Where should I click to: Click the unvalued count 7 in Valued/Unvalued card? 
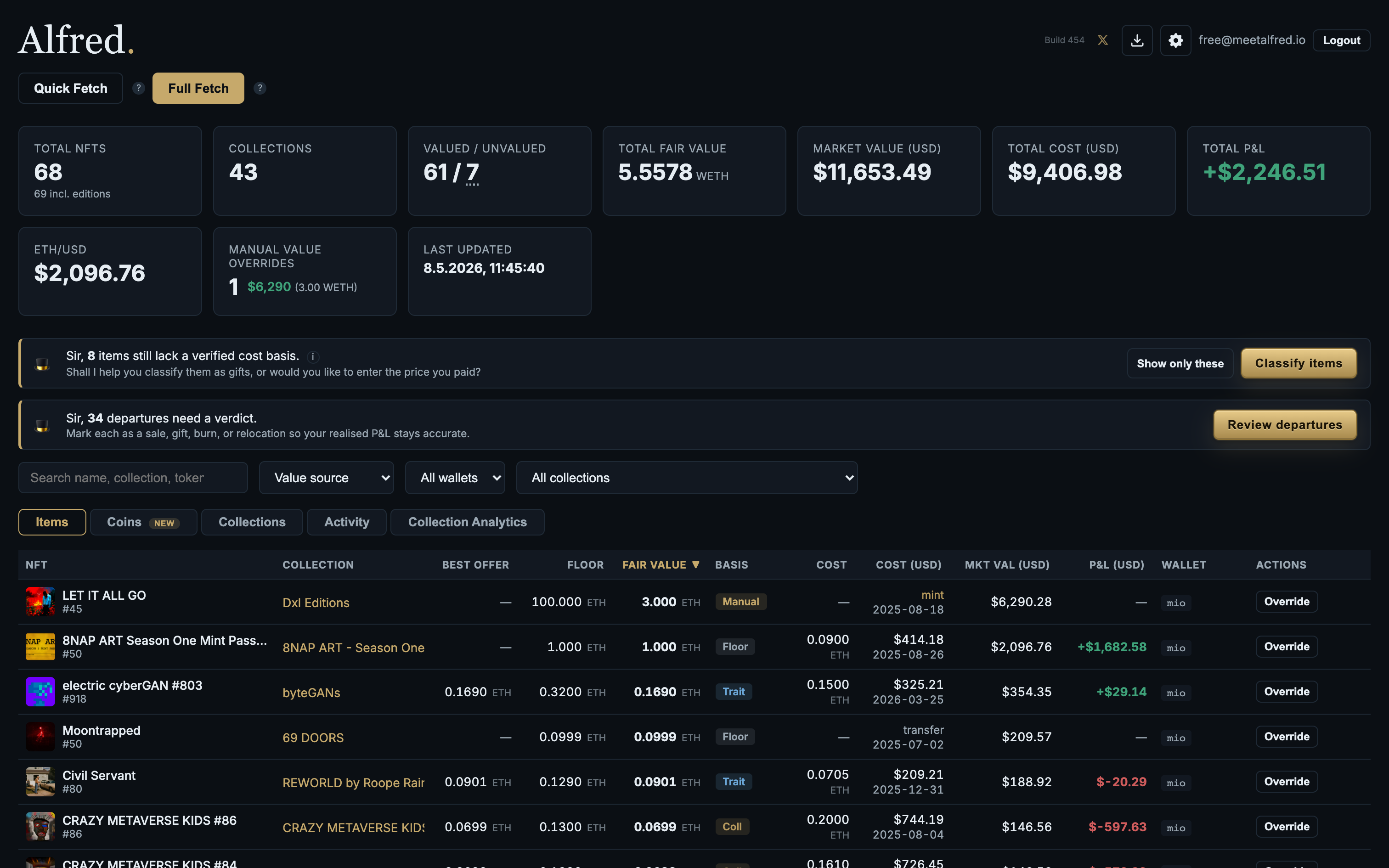coord(472,172)
